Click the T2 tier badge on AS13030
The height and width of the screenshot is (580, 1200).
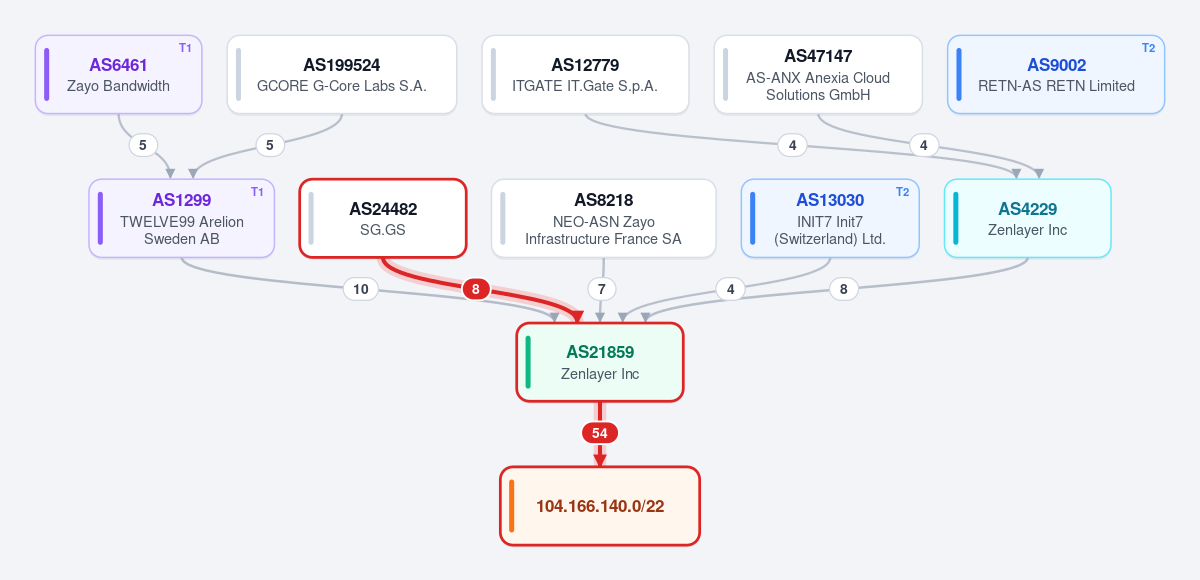pyautogui.click(x=902, y=192)
